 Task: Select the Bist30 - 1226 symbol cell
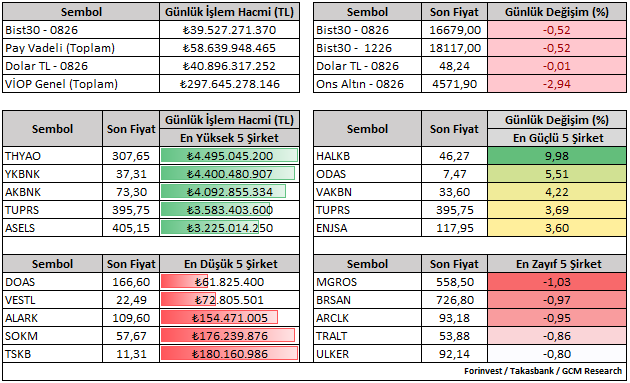(367, 48)
